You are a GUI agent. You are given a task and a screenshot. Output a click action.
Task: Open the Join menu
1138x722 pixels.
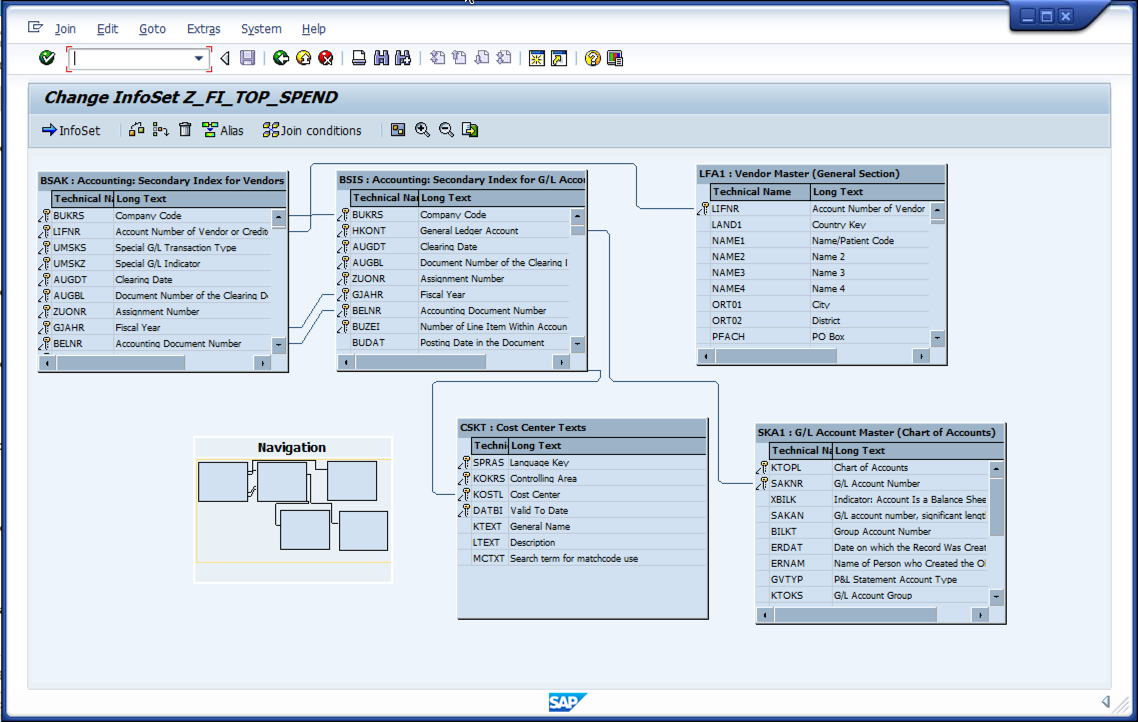(65, 29)
